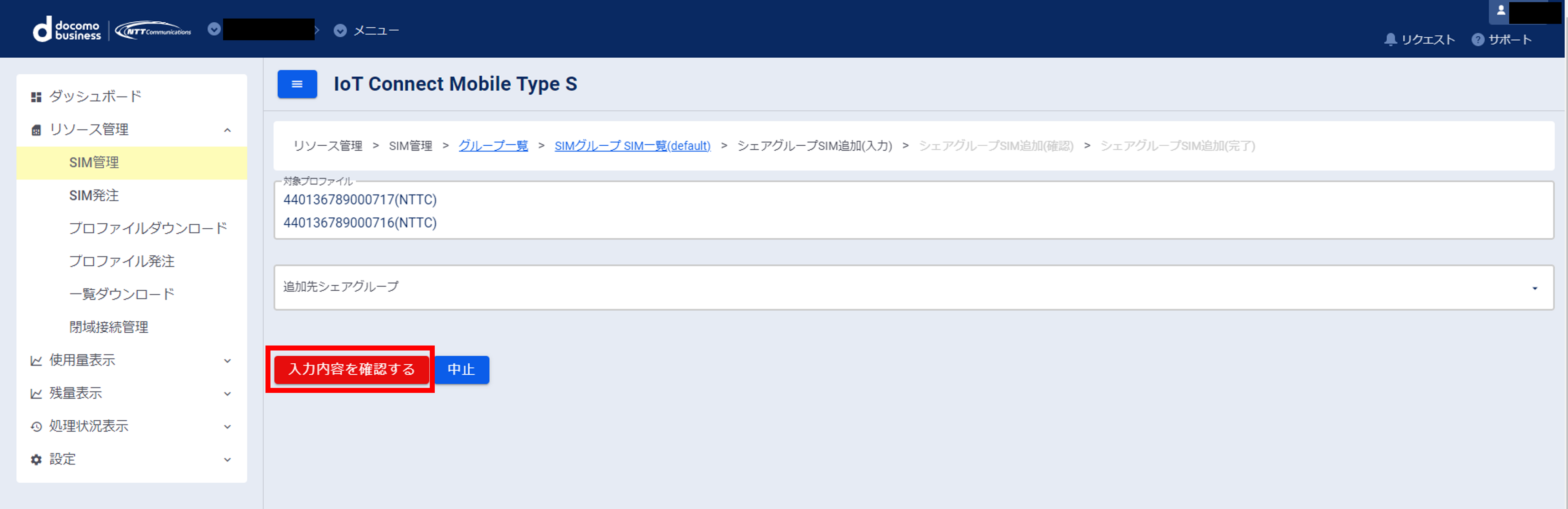Click the hamburger menu toggle button
This screenshot has height=509, width=1568.
[x=297, y=84]
